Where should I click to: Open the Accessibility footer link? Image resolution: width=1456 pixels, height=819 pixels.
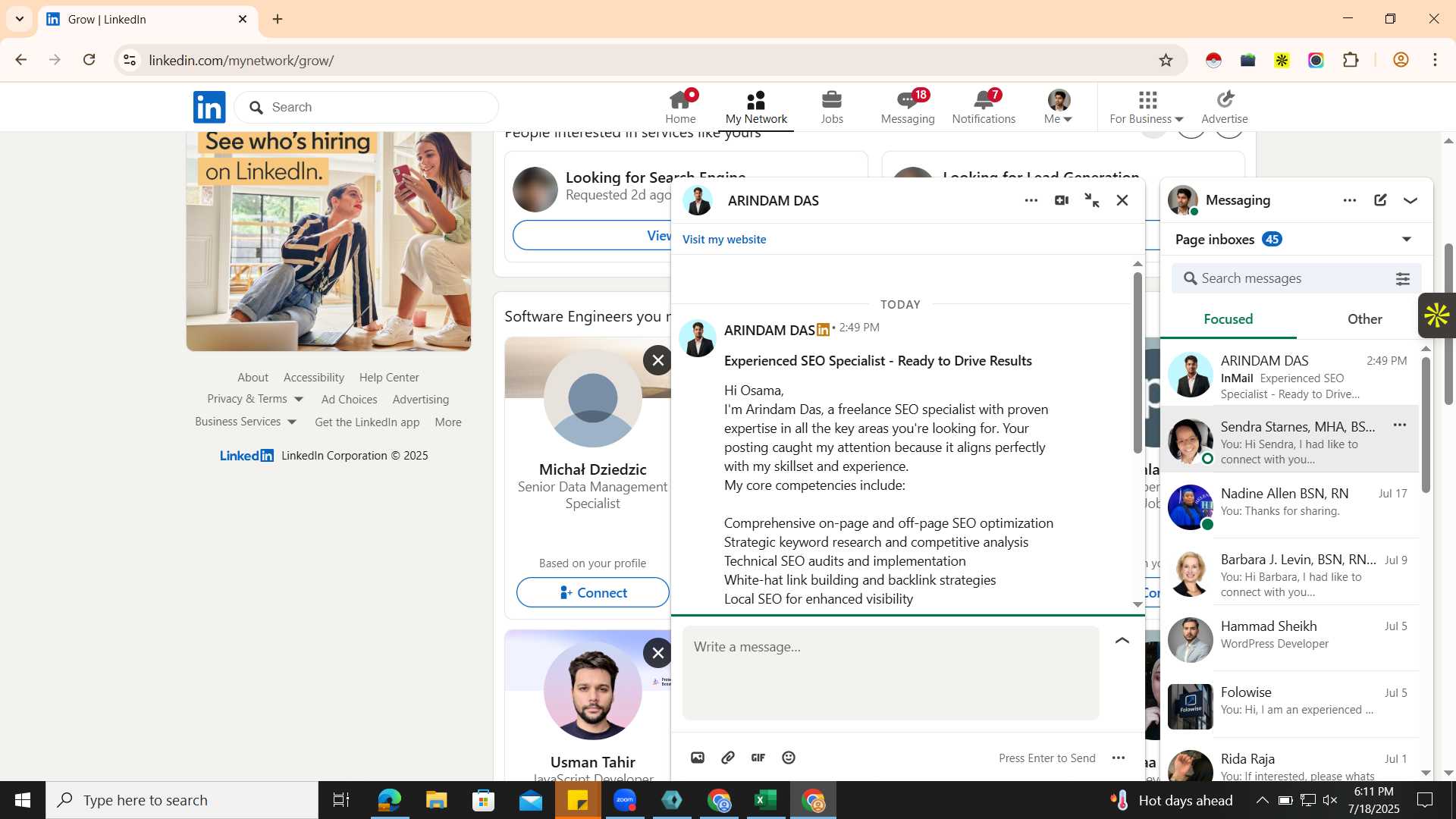click(x=314, y=377)
